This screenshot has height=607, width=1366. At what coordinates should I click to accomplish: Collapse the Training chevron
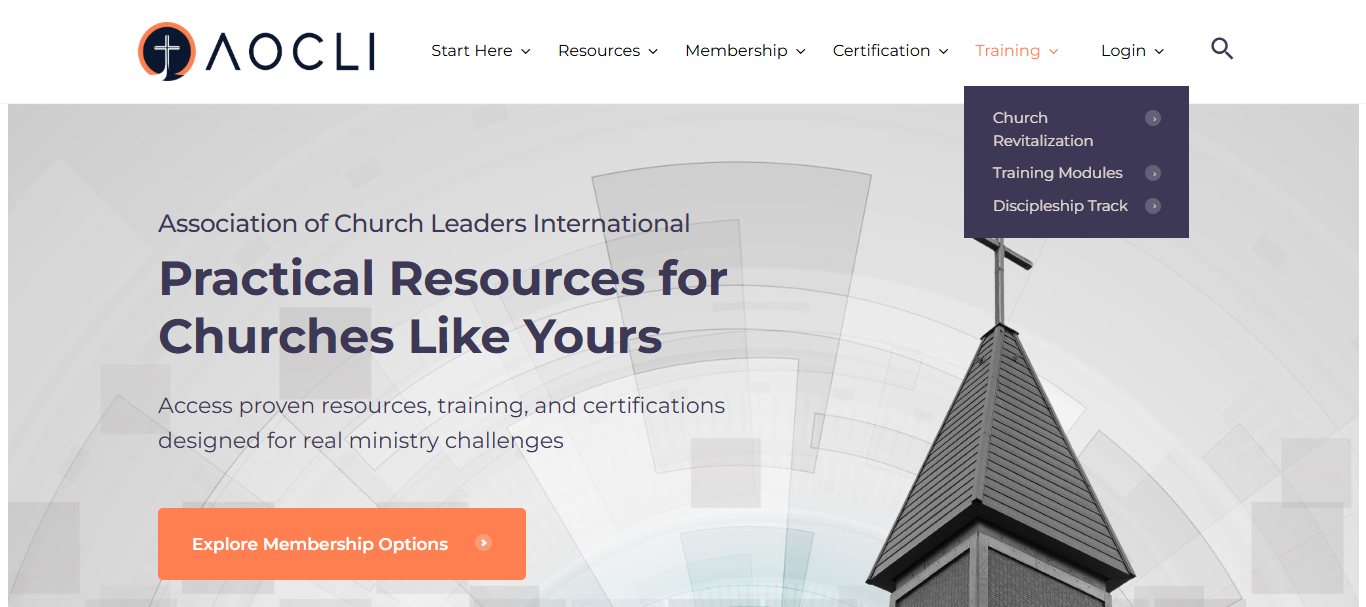1053,51
